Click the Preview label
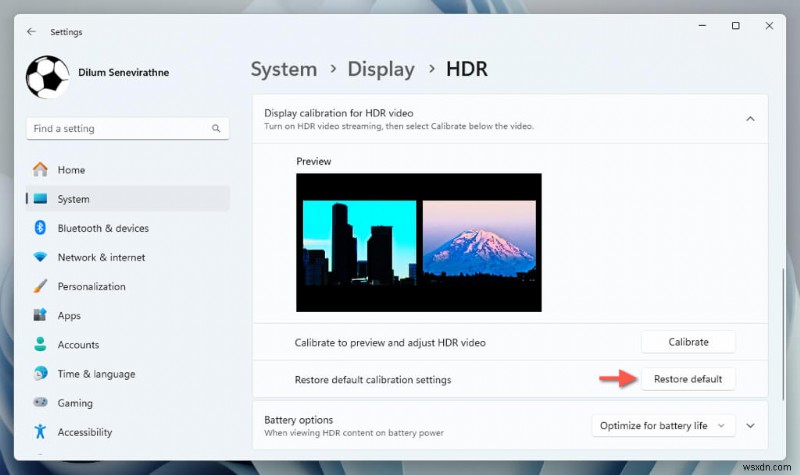The image size is (800, 475). tap(314, 161)
